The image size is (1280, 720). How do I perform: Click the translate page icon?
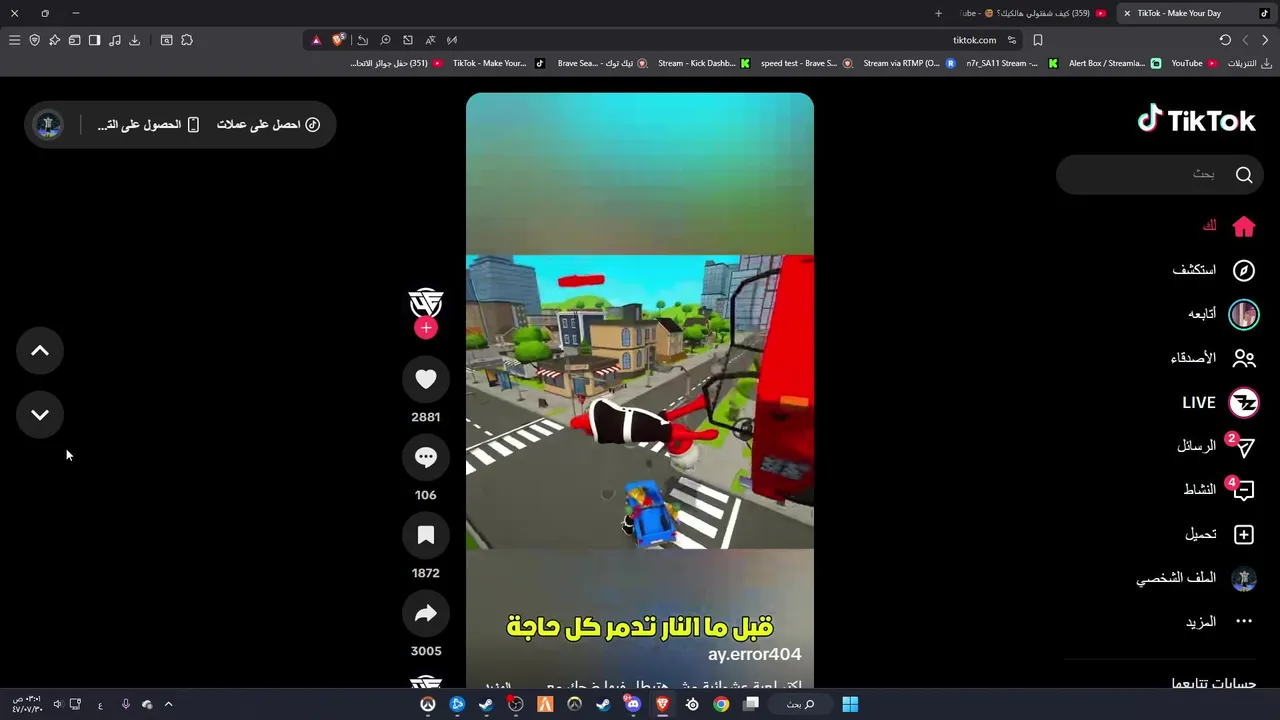(x=430, y=40)
